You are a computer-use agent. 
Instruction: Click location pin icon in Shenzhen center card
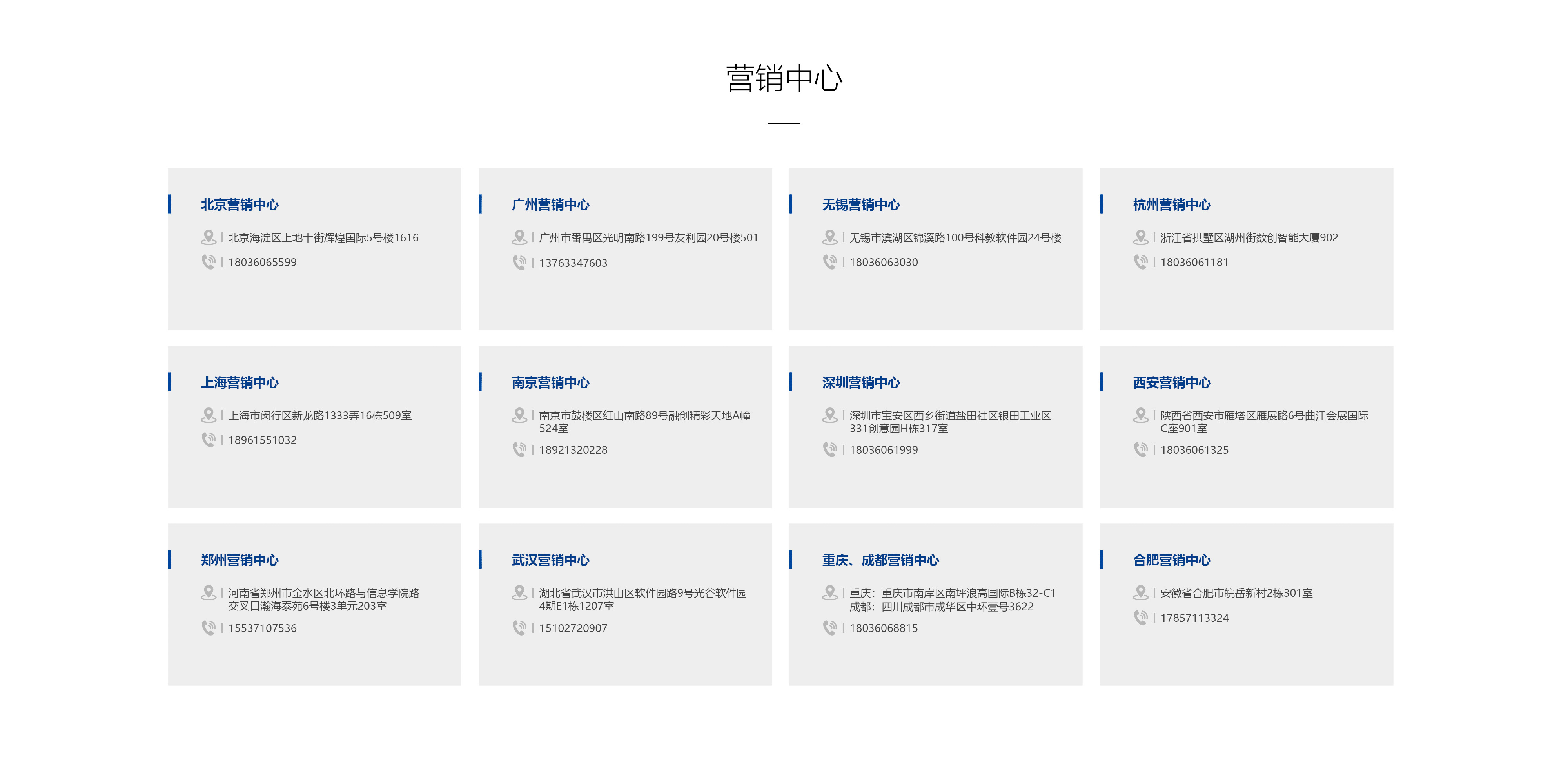pyautogui.click(x=829, y=415)
